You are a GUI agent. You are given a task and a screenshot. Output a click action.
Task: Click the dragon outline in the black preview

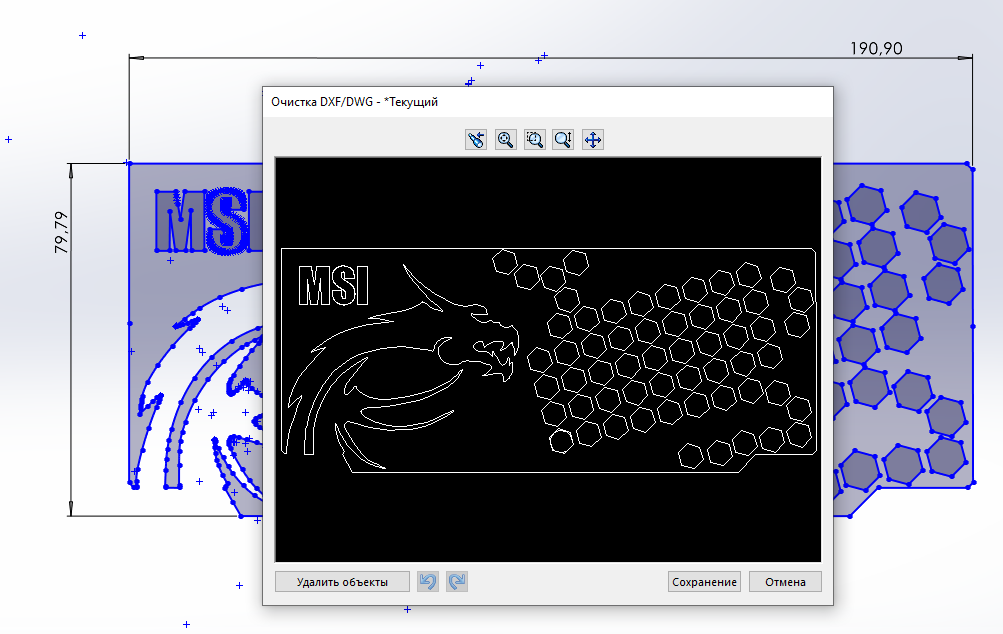coord(402,368)
